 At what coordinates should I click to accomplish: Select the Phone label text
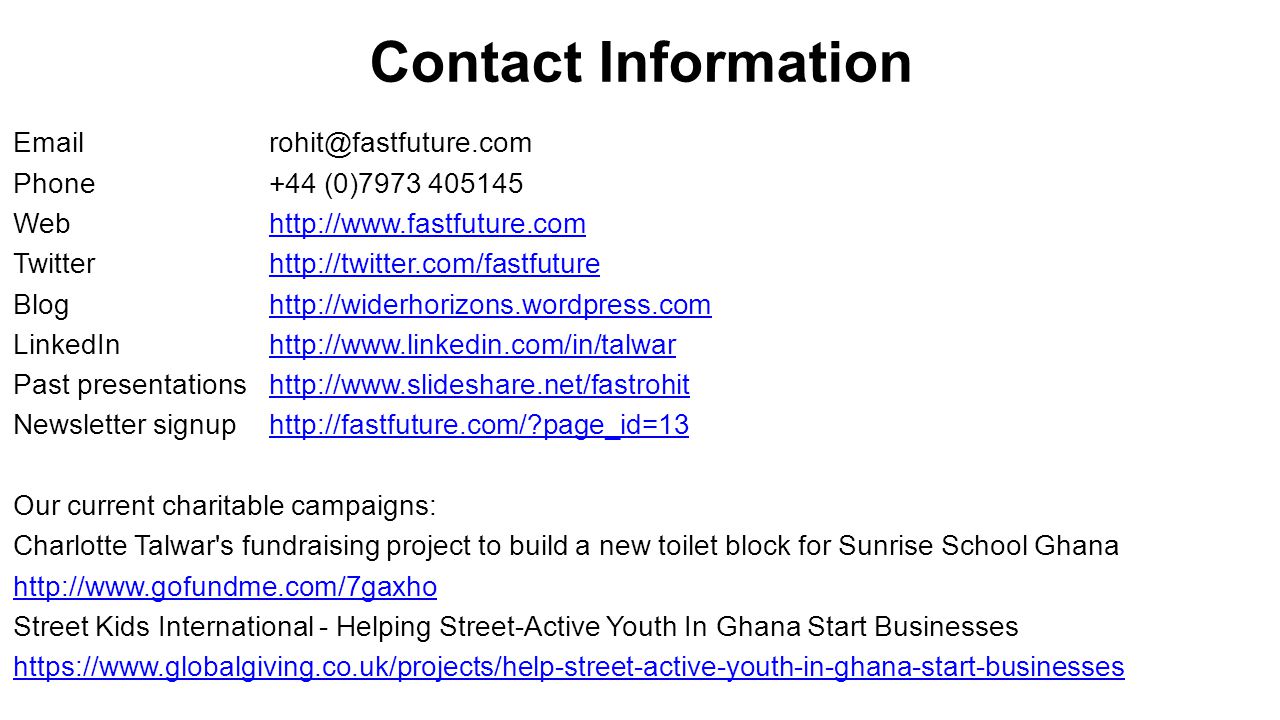(54, 184)
